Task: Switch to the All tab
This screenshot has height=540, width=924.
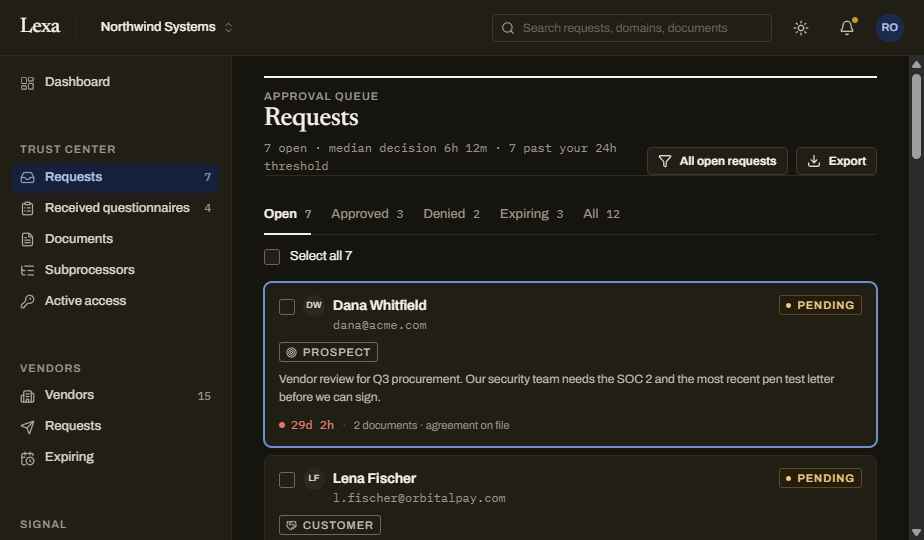Action: click(601, 214)
